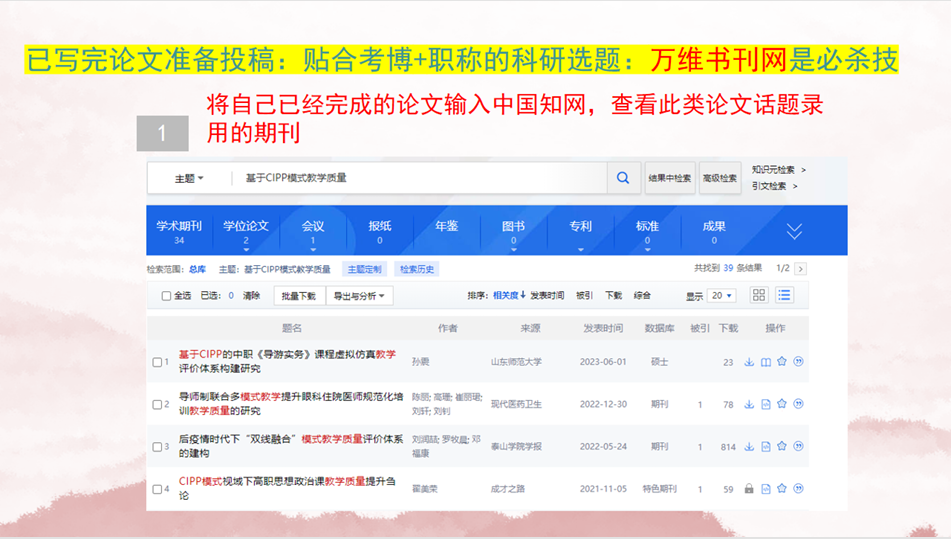
Task: Tick checkbox for result number 1
Action: [x=157, y=362]
